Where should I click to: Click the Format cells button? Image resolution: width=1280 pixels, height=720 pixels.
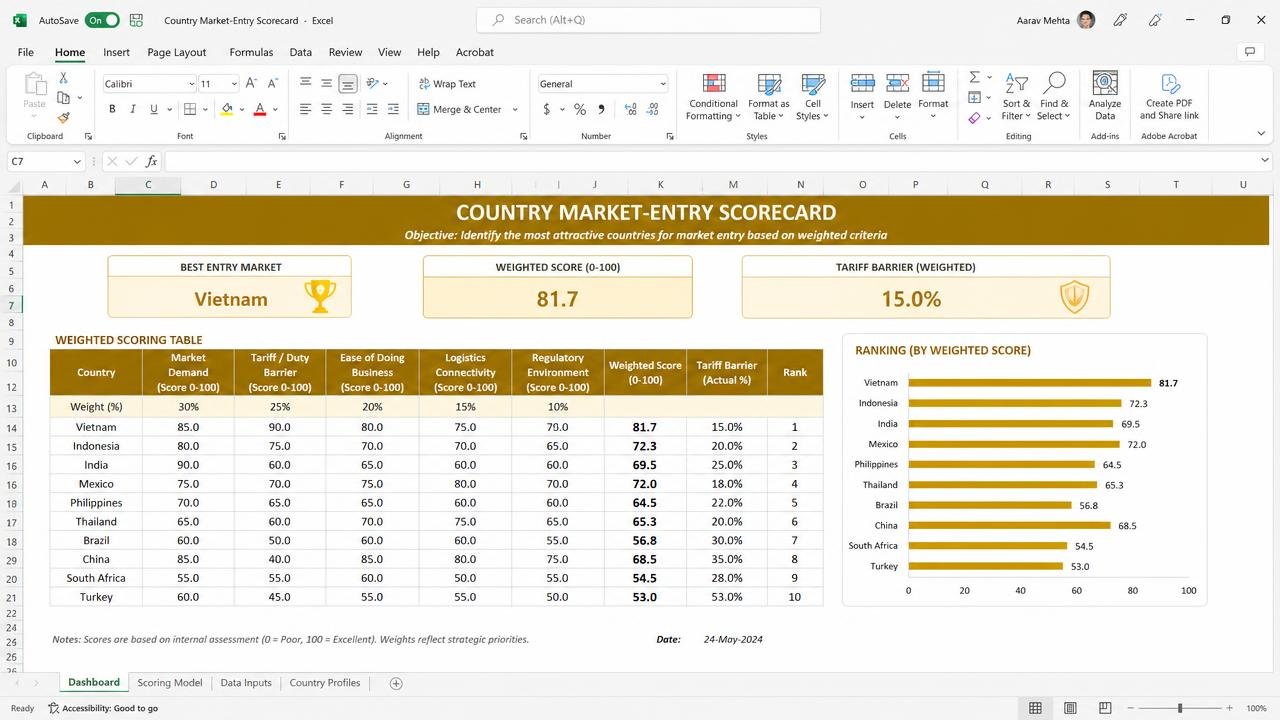point(933,96)
